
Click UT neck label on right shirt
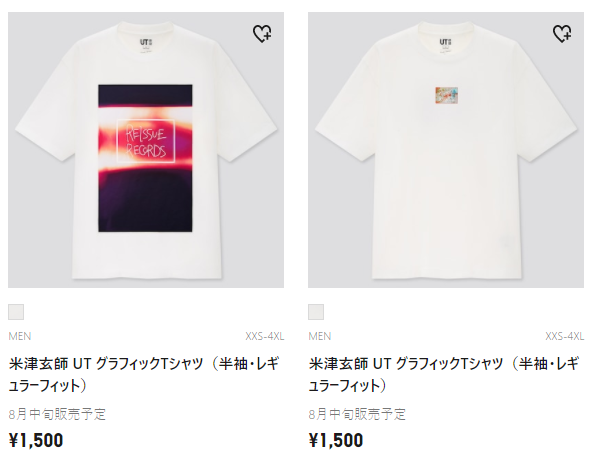click(445, 45)
